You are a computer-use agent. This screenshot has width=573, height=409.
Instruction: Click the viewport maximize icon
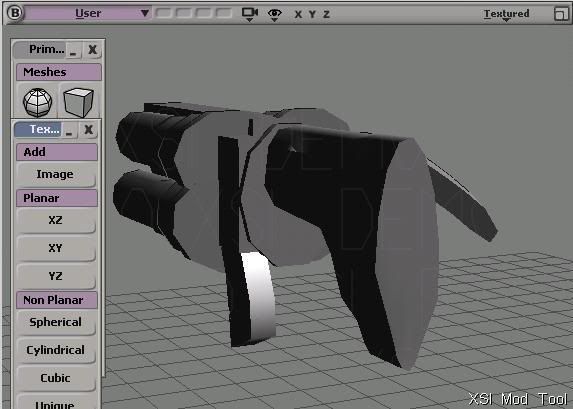561,14
